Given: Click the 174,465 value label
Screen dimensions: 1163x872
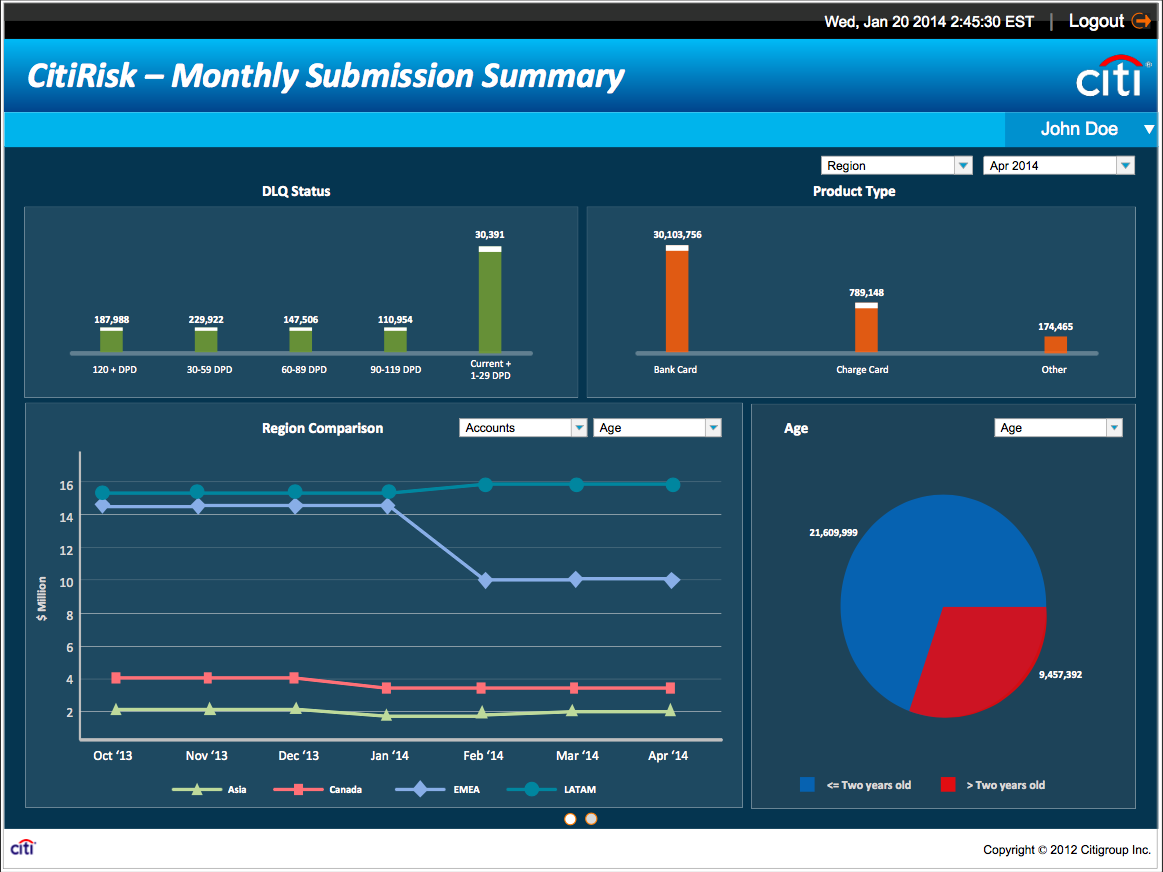Looking at the screenshot, I should click(x=1055, y=326).
